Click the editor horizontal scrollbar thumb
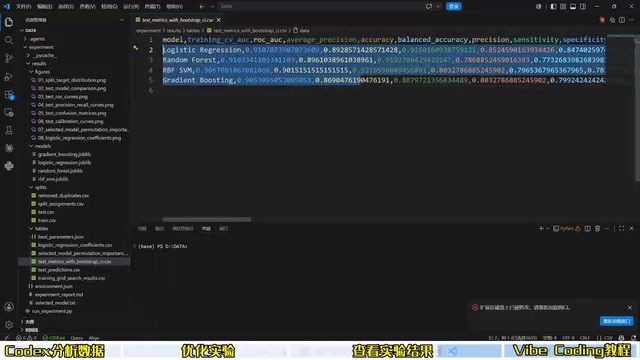Screen dimensions: 640x360 point(207,220)
